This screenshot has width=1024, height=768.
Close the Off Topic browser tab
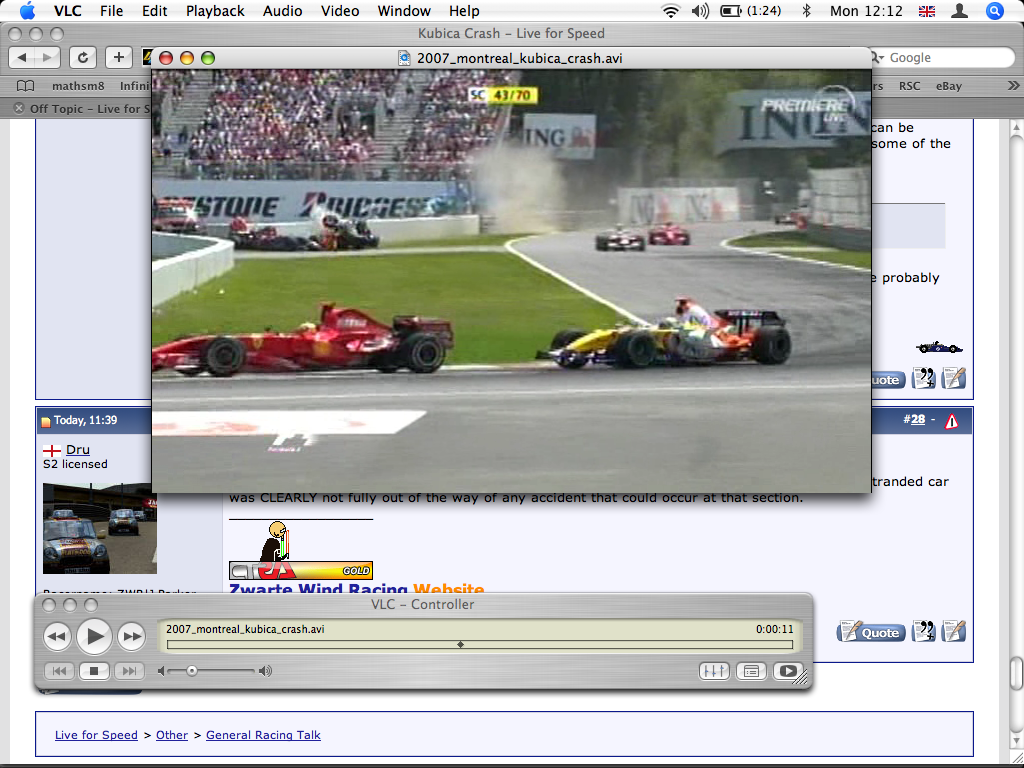[19, 108]
